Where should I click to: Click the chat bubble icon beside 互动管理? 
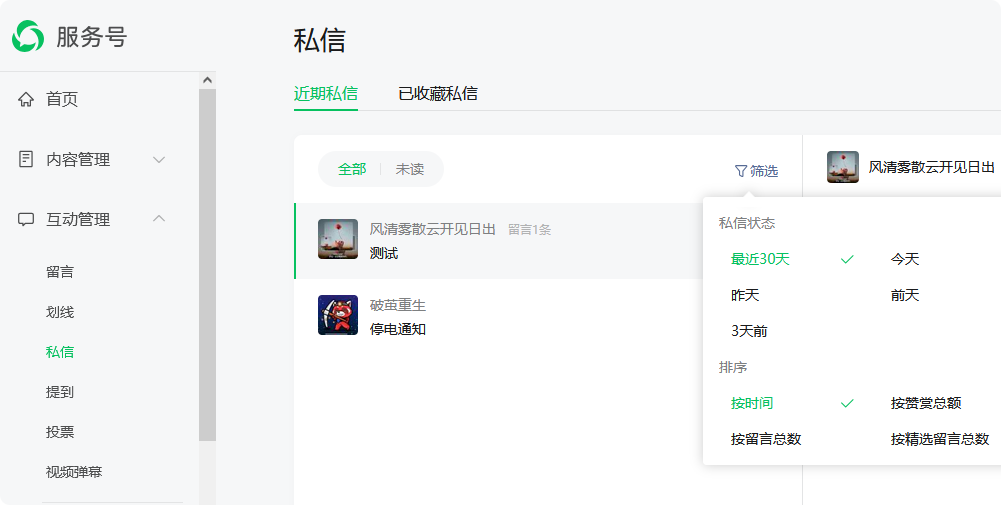click(x=26, y=220)
